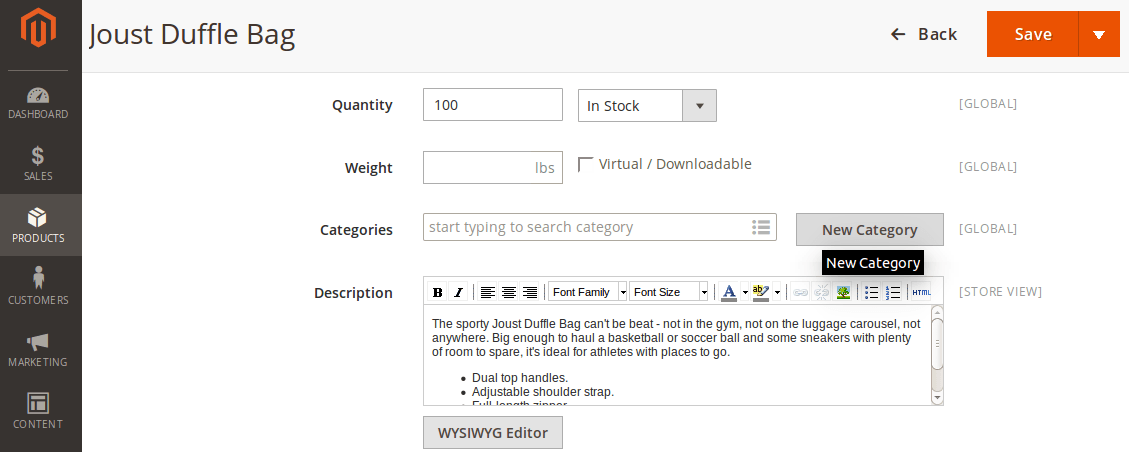
Task: Click the WYSIWYG Editor button
Action: pyautogui.click(x=492, y=433)
